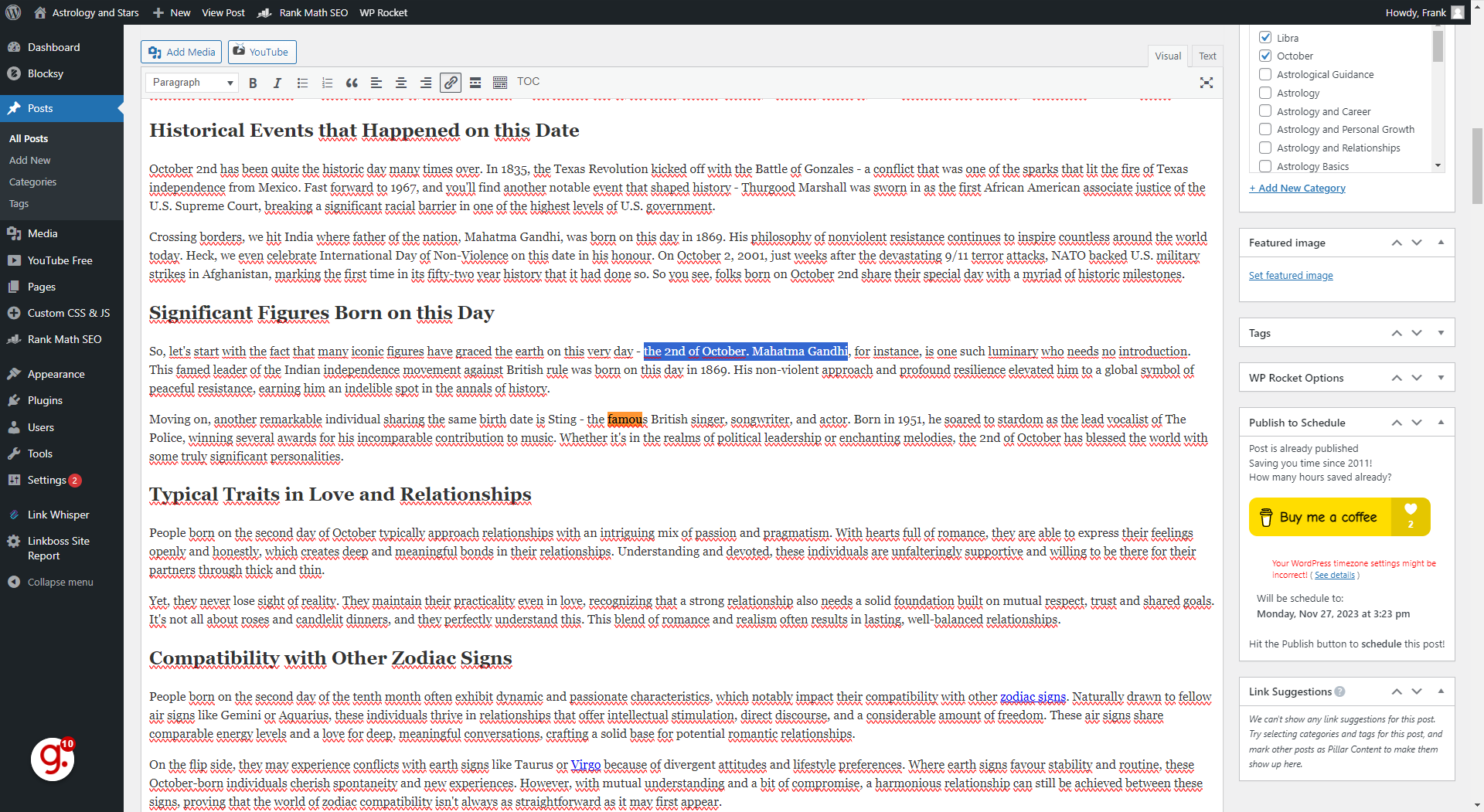
Task: Check Astrological Guidance category
Action: [1265, 74]
